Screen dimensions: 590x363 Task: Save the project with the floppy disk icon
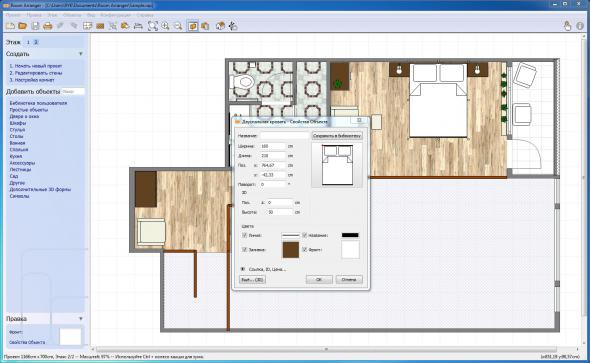[x=35, y=26]
